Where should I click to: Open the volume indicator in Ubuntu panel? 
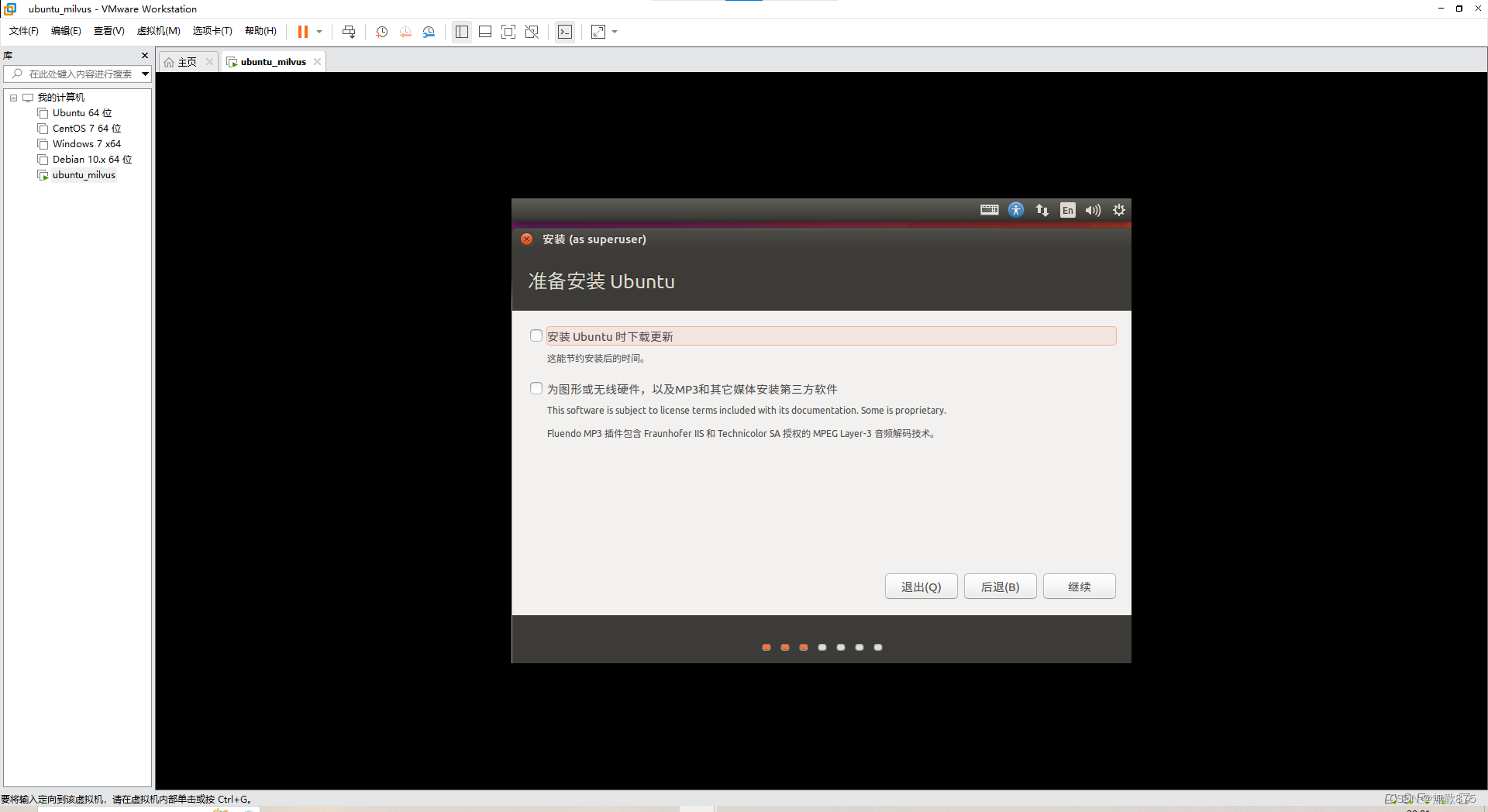tap(1093, 210)
